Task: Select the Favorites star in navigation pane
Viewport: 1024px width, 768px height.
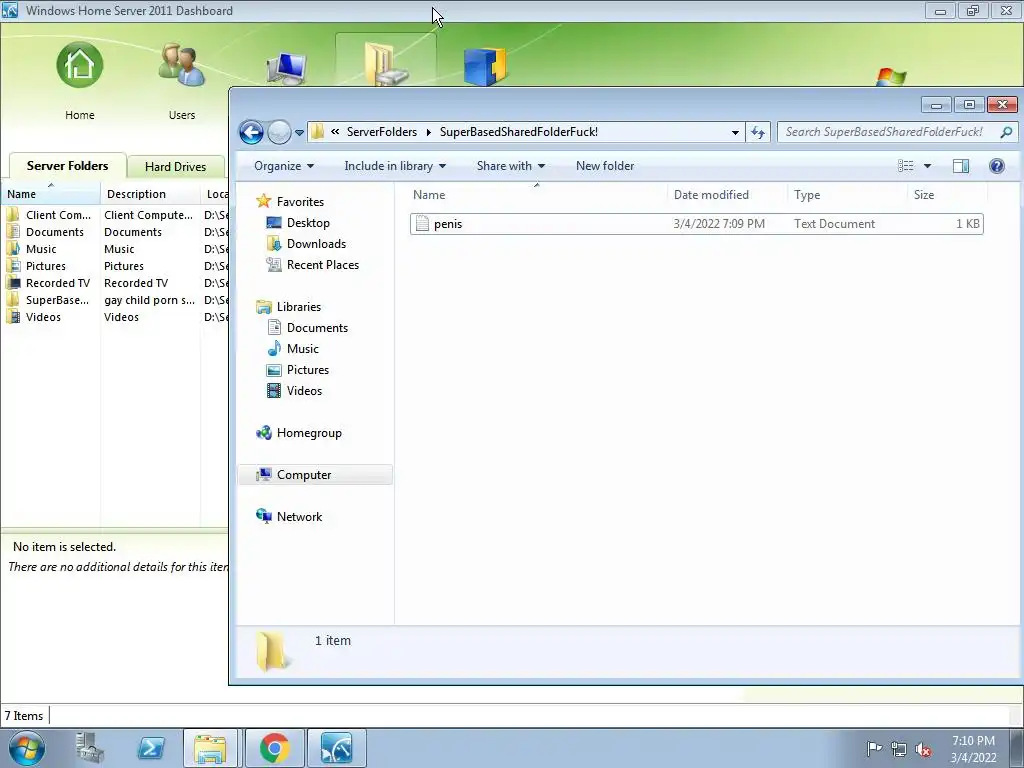Action: 264,201
